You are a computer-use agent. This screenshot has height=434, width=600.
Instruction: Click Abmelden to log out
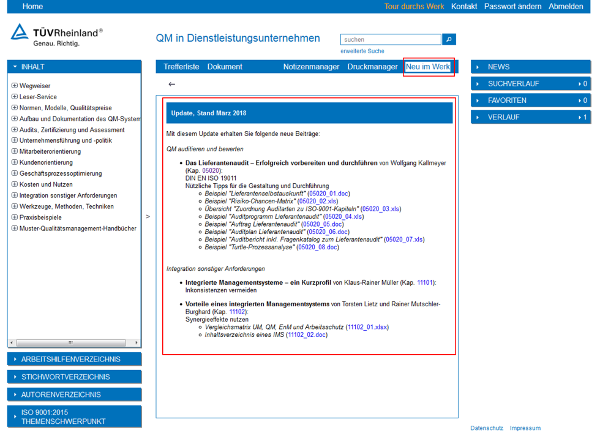pyautogui.click(x=566, y=6)
